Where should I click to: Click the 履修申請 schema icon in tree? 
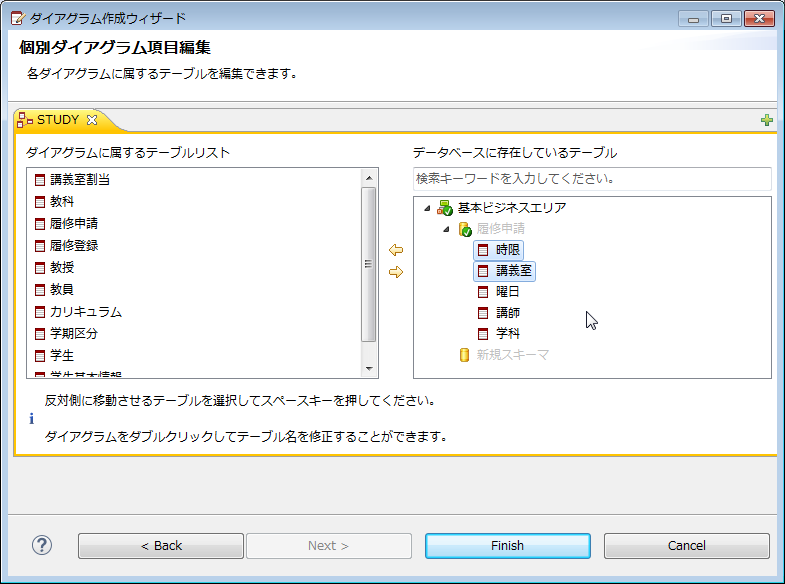[465, 229]
